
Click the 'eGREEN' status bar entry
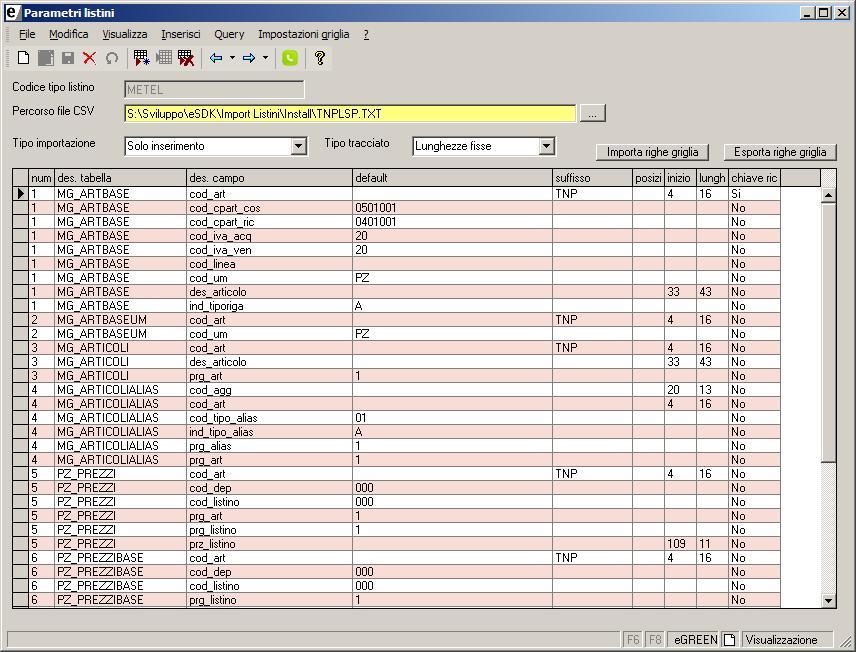pos(695,639)
